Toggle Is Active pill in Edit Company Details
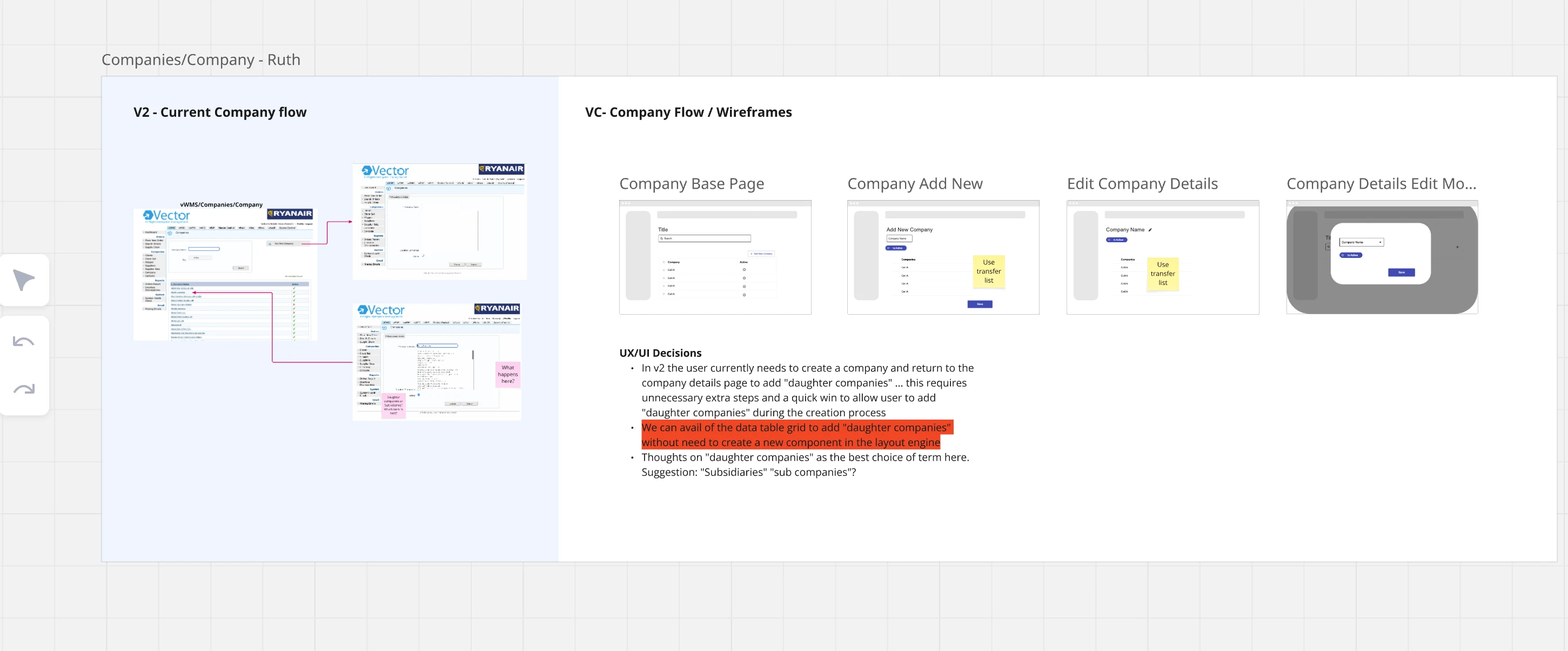The image size is (1568, 651). (1116, 240)
